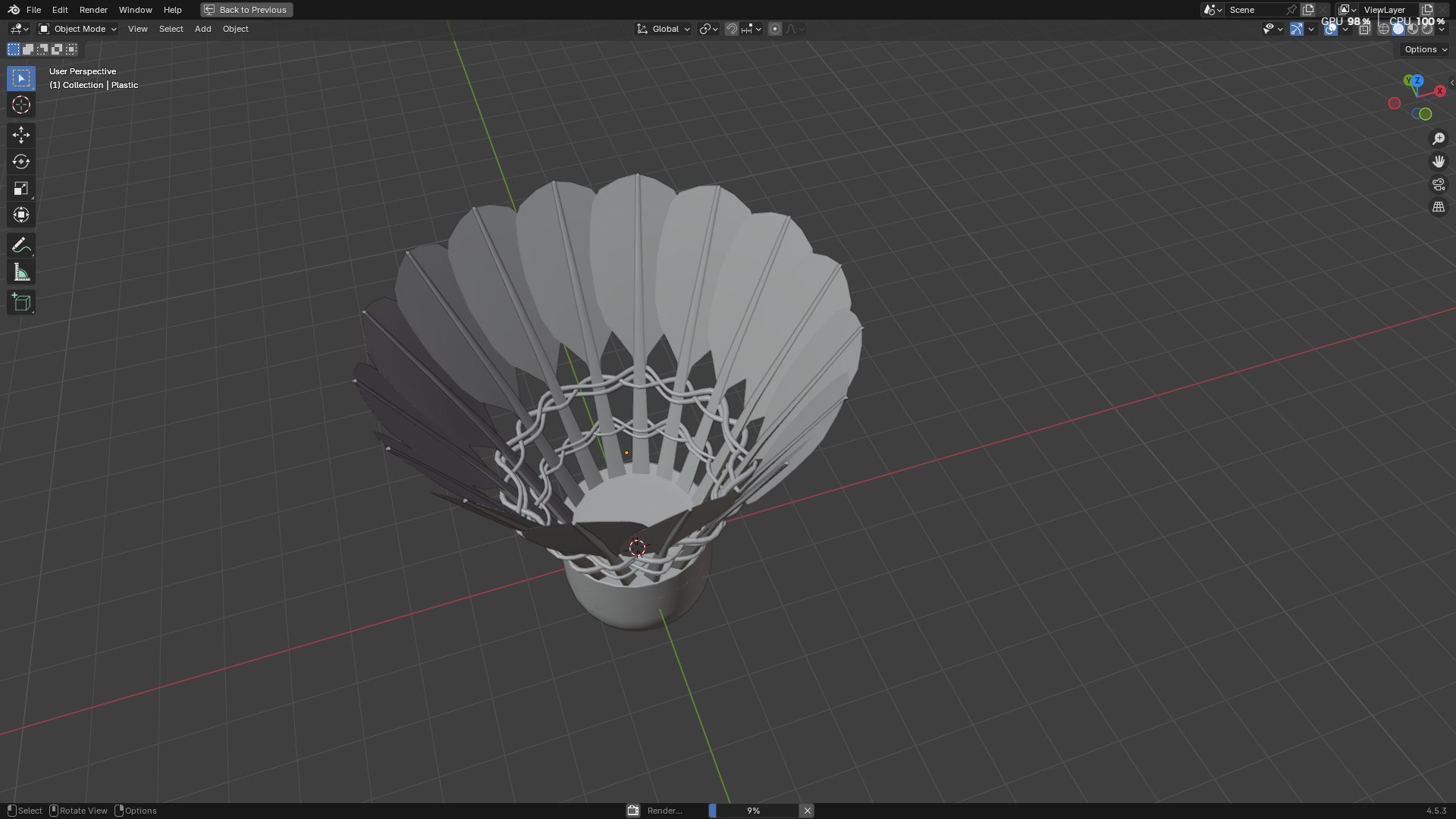Open the Help menu
The height and width of the screenshot is (819, 1456).
click(x=173, y=10)
